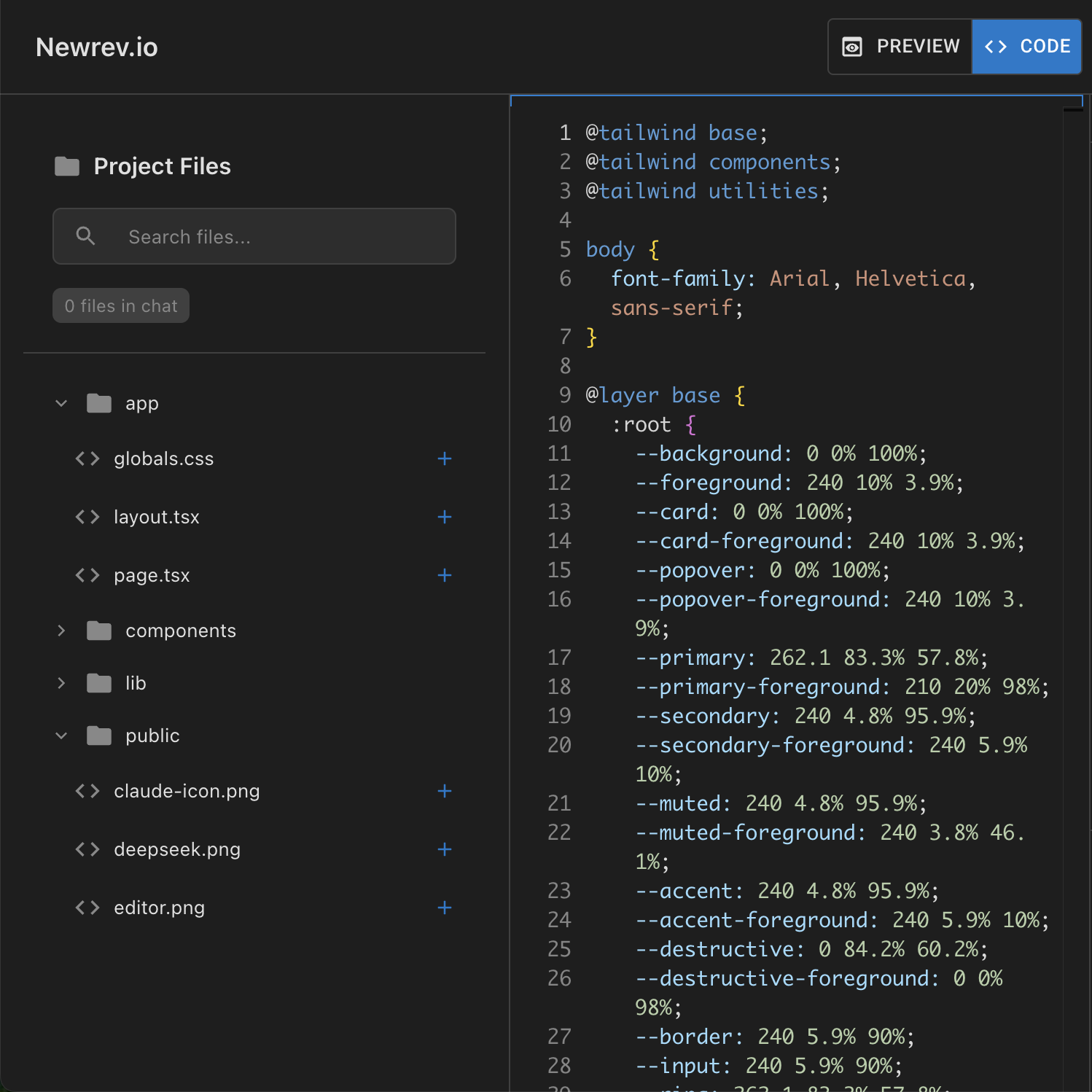Click the Search files input field
The width and height of the screenshot is (1092, 1092).
(254, 236)
